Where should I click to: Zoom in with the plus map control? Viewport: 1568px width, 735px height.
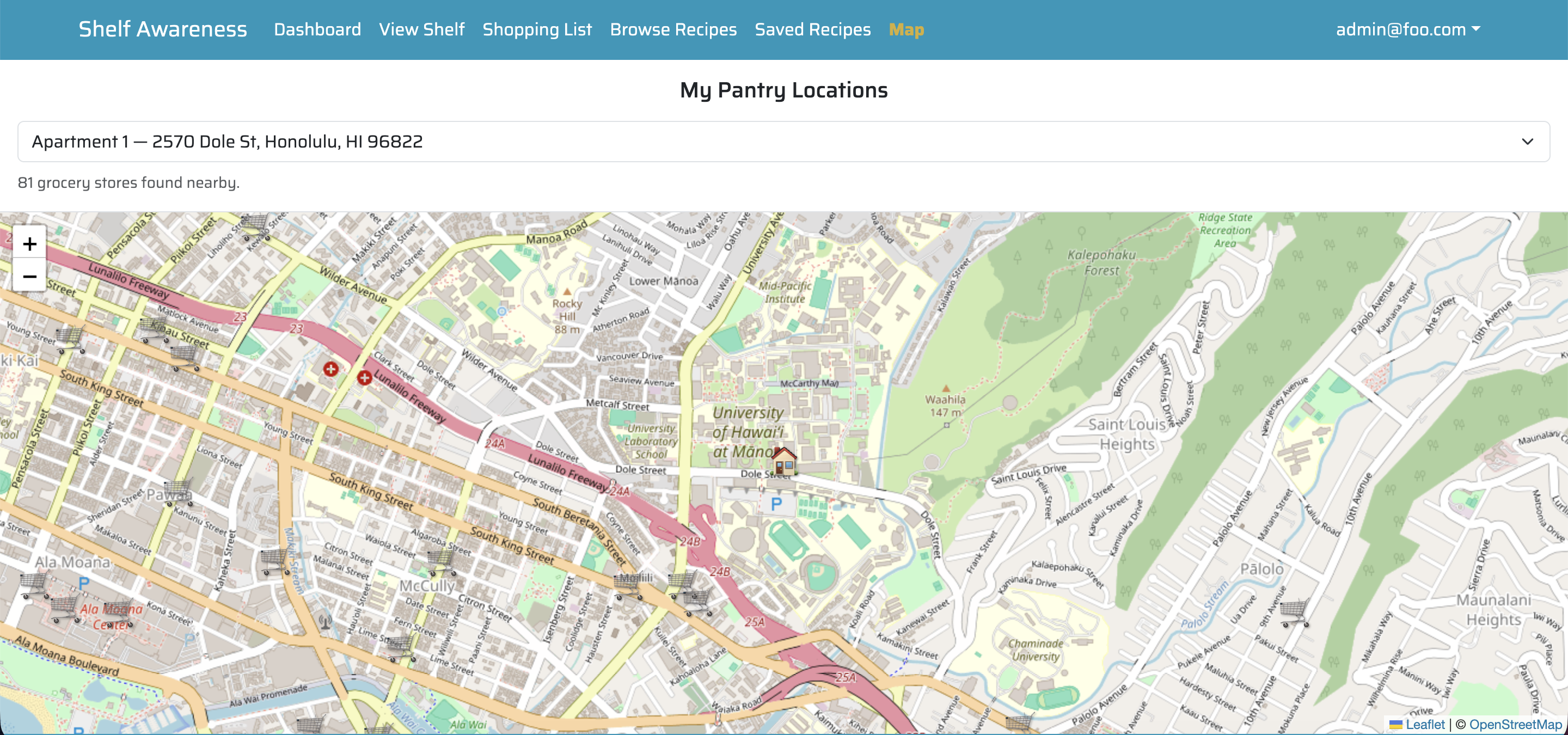click(x=29, y=243)
